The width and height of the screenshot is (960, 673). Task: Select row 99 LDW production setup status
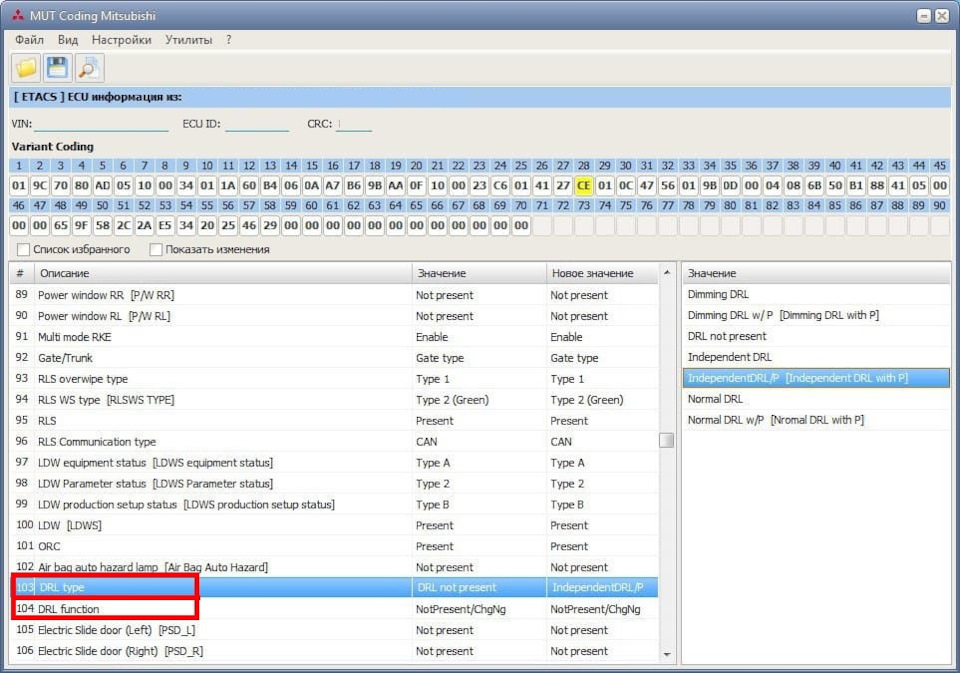coord(334,505)
